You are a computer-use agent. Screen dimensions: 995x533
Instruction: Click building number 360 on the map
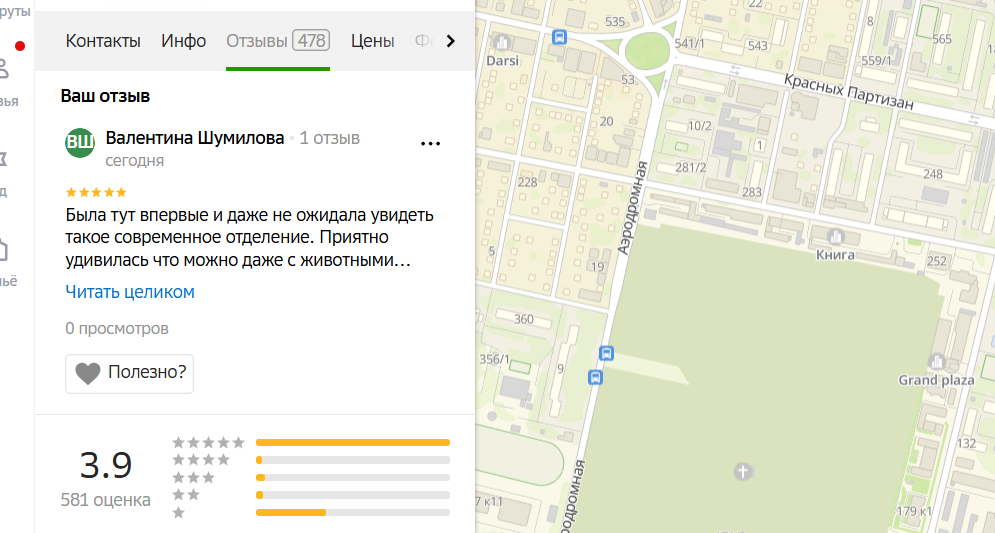(524, 319)
